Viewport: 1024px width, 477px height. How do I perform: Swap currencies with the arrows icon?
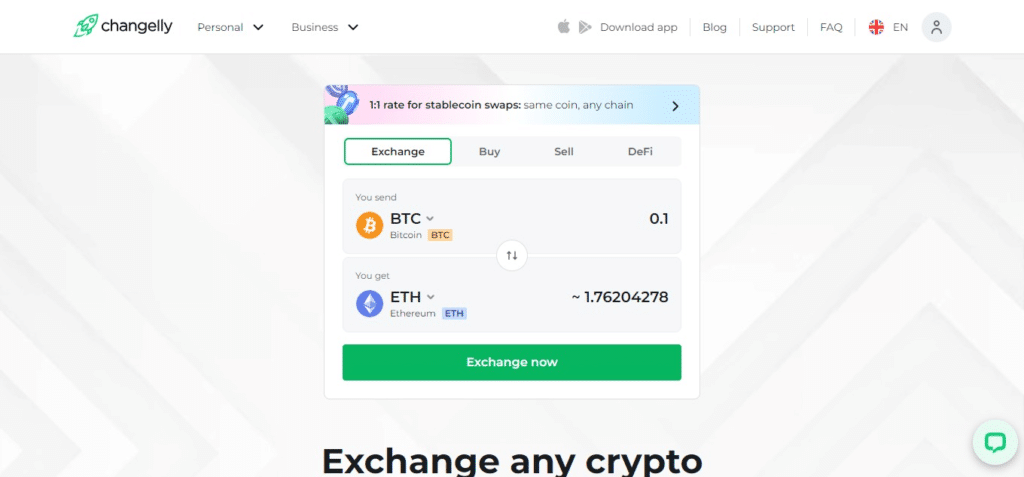[x=512, y=255]
